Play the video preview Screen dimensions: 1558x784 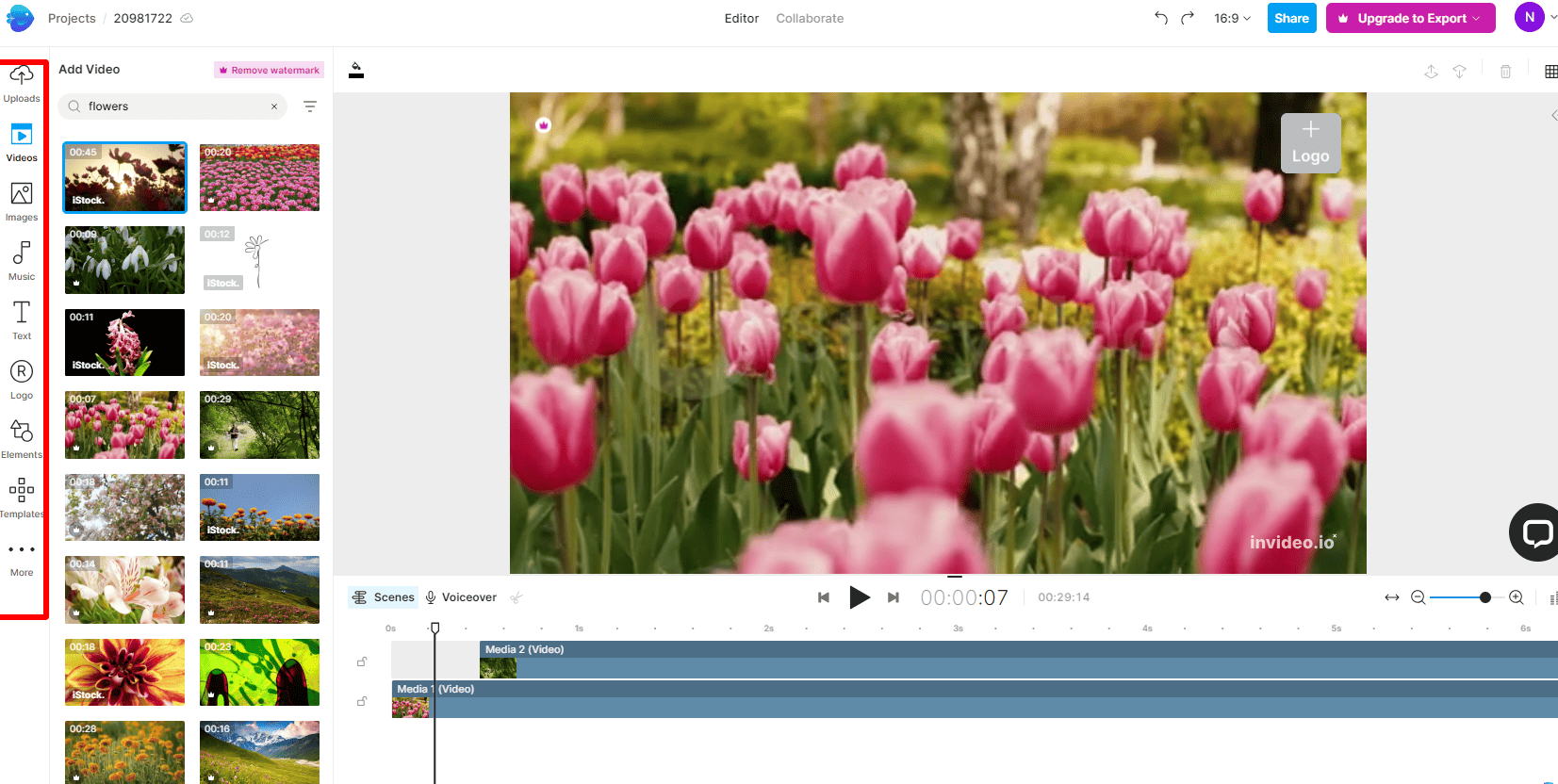click(x=859, y=597)
